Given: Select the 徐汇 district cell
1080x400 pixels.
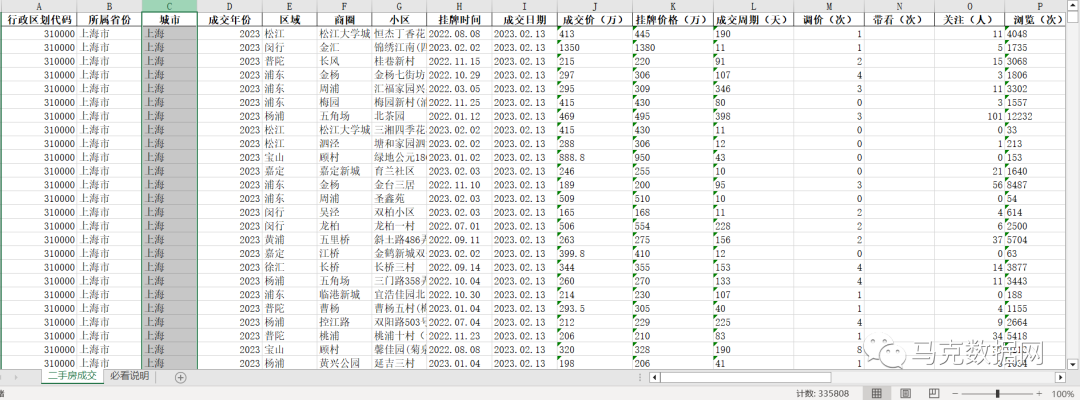Looking at the screenshot, I should 290,267.
